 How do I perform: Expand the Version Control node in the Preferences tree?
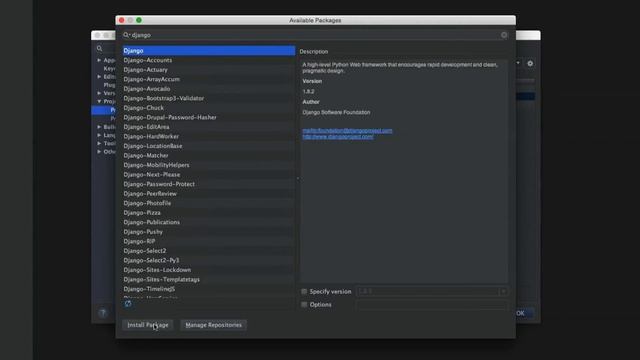99,93
